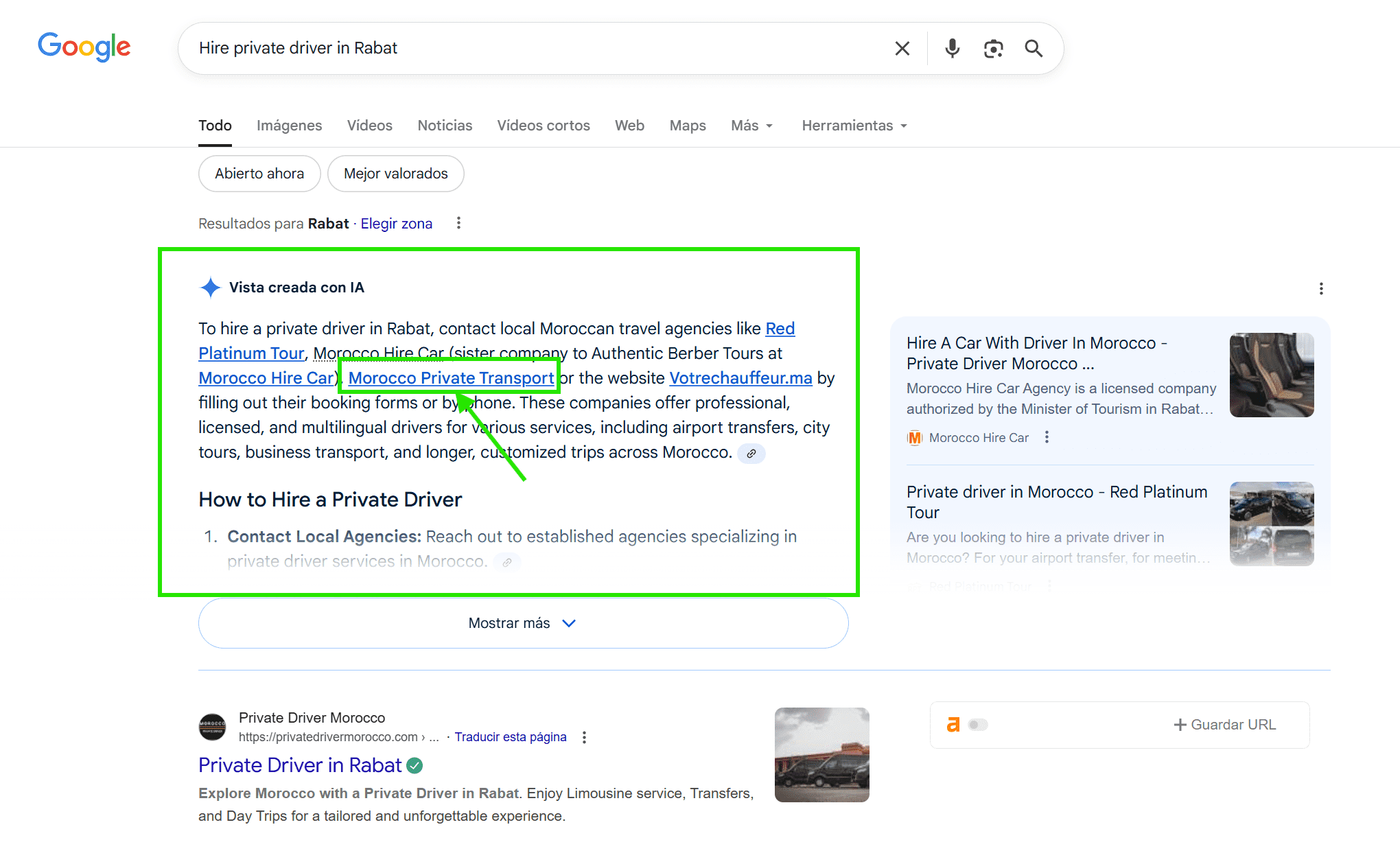The width and height of the screenshot is (1400, 851).
Task: Switch to the Noticias tab
Action: click(x=445, y=126)
